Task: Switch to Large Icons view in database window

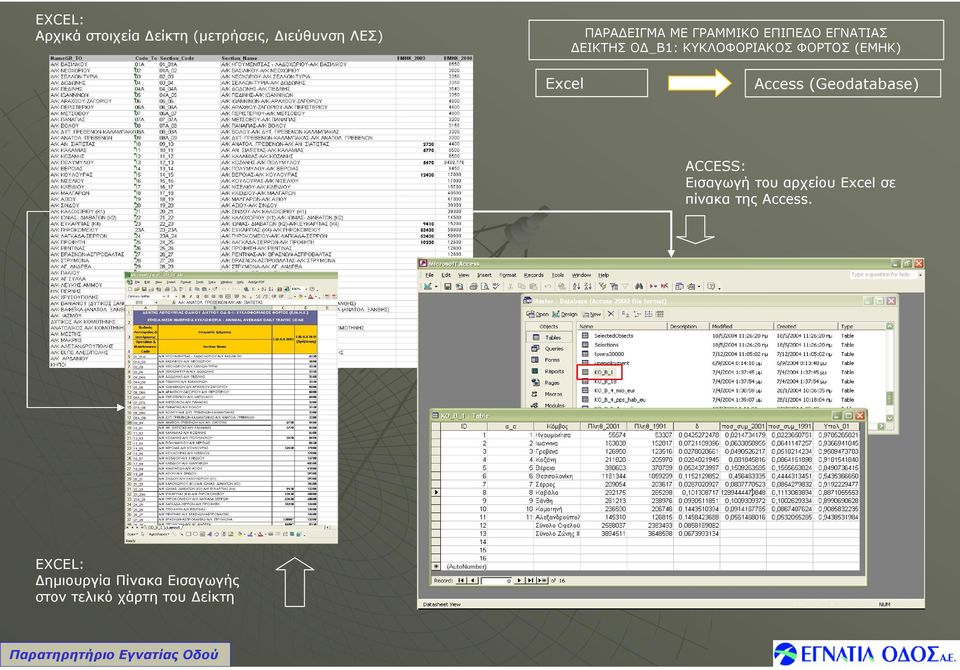Action: tap(625, 314)
